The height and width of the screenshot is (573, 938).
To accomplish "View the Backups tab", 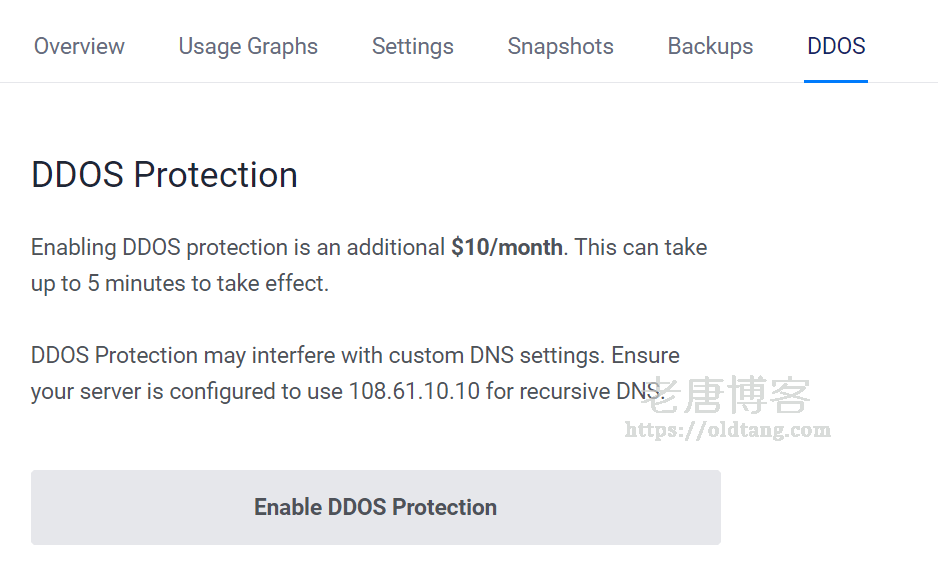I will click(710, 47).
